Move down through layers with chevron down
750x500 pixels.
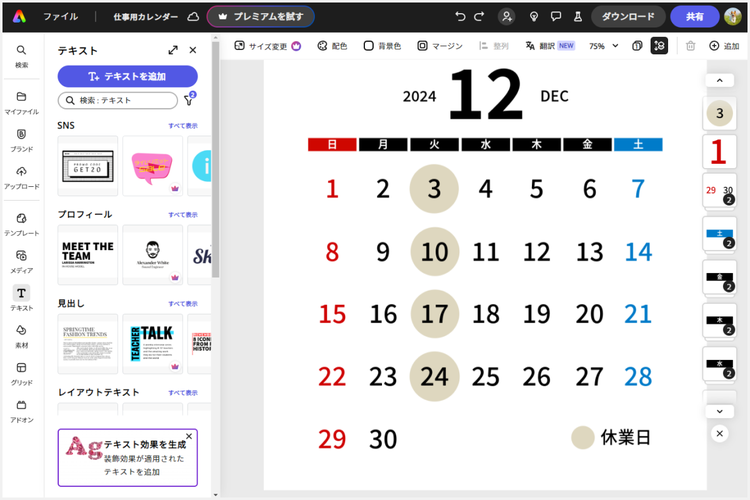click(x=719, y=411)
